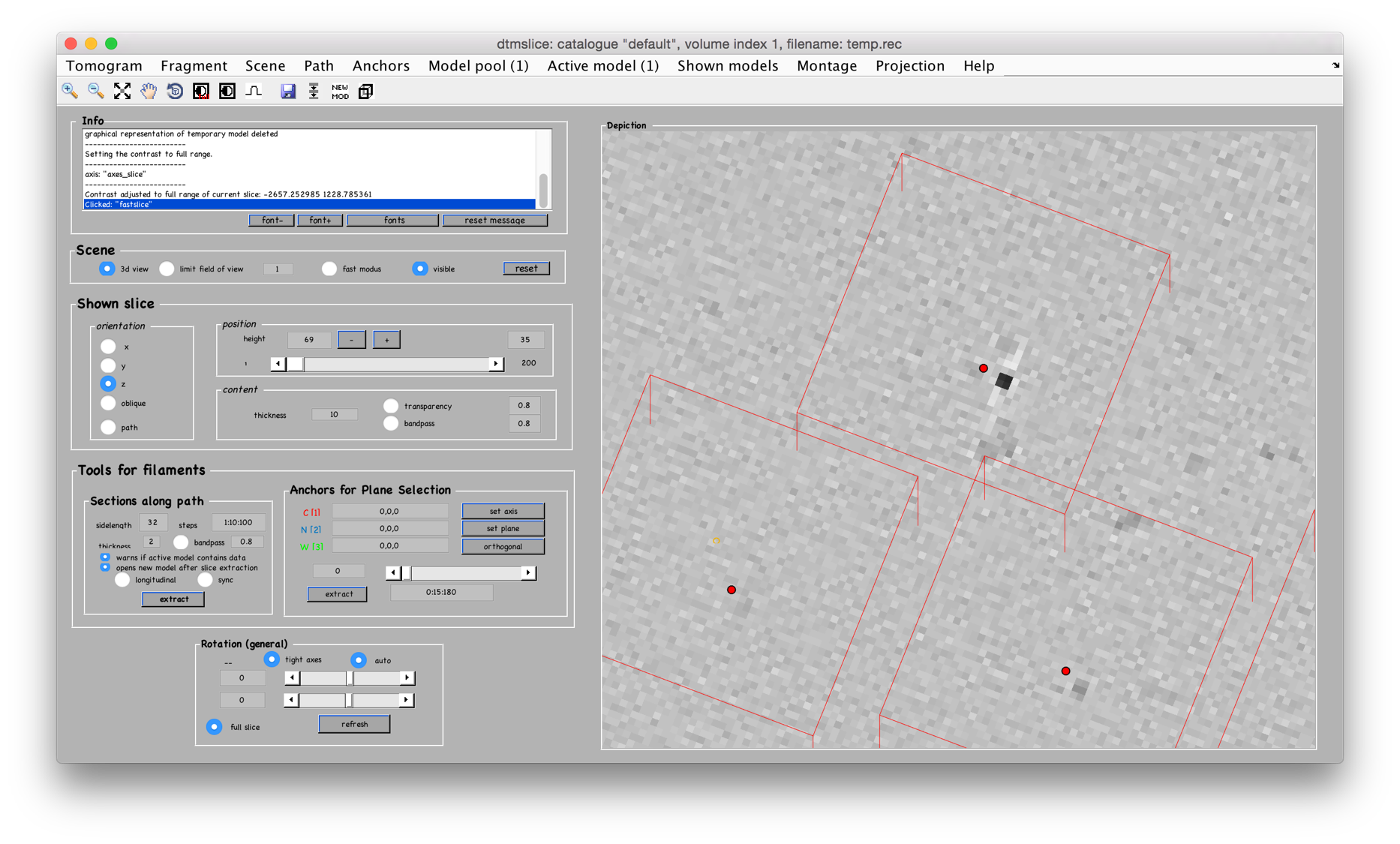Select y slice orientation
The width and height of the screenshot is (1400, 844).
pos(108,365)
